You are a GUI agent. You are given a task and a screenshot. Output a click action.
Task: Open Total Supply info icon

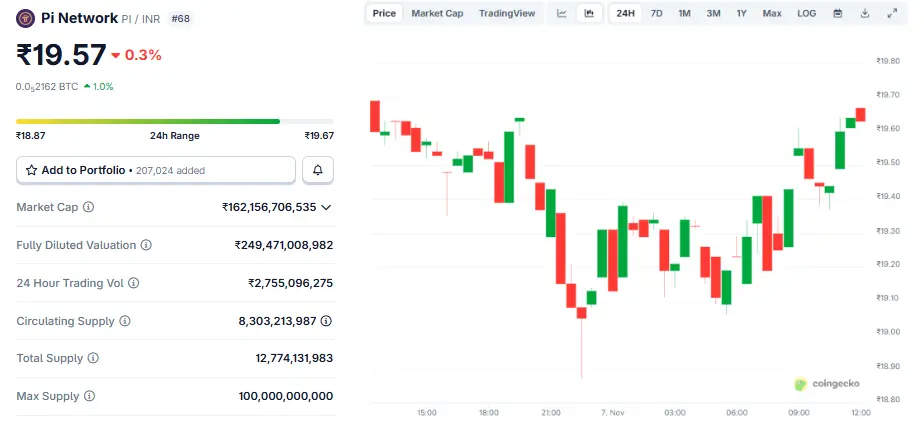[x=93, y=358]
